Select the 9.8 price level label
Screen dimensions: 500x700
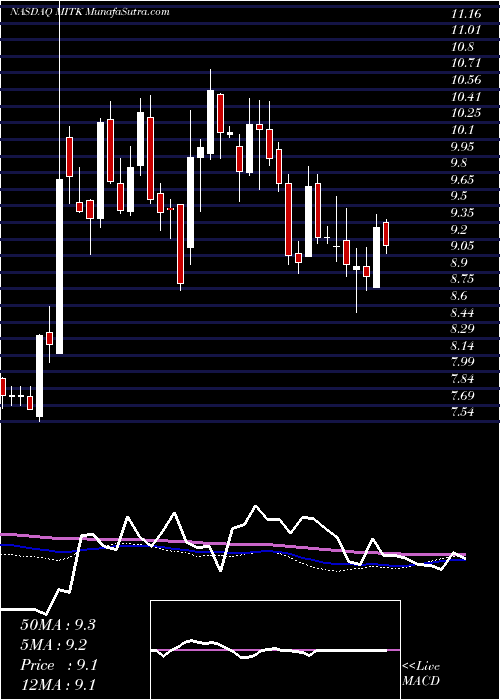(461, 163)
